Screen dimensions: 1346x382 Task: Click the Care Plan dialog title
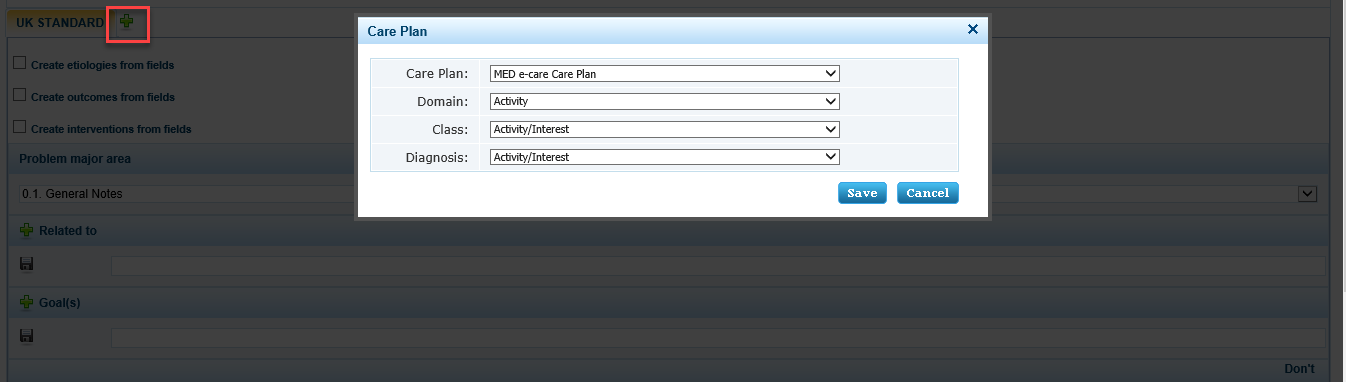click(x=398, y=32)
